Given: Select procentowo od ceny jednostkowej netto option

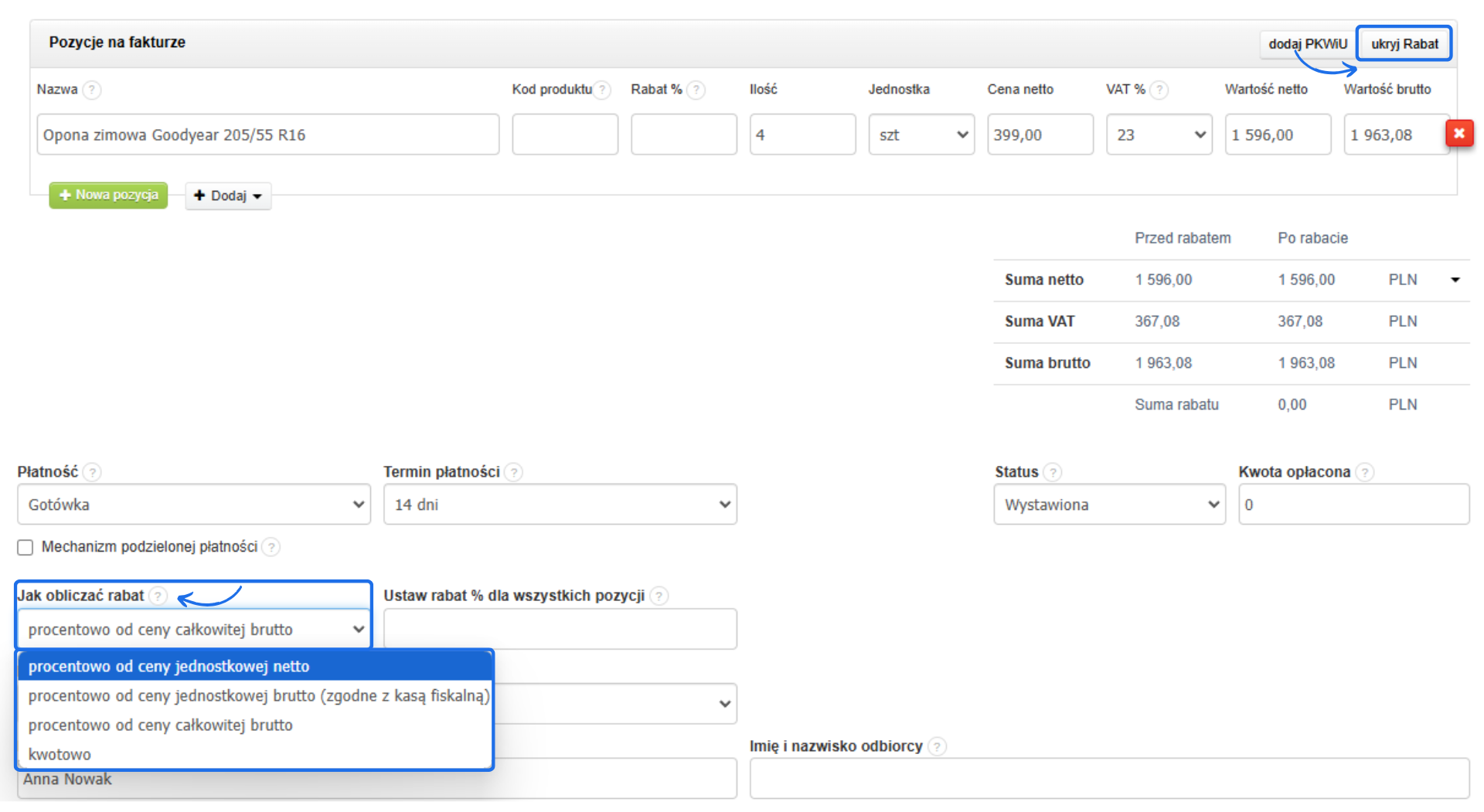Looking at the screenshot, I should coord(168,666).
